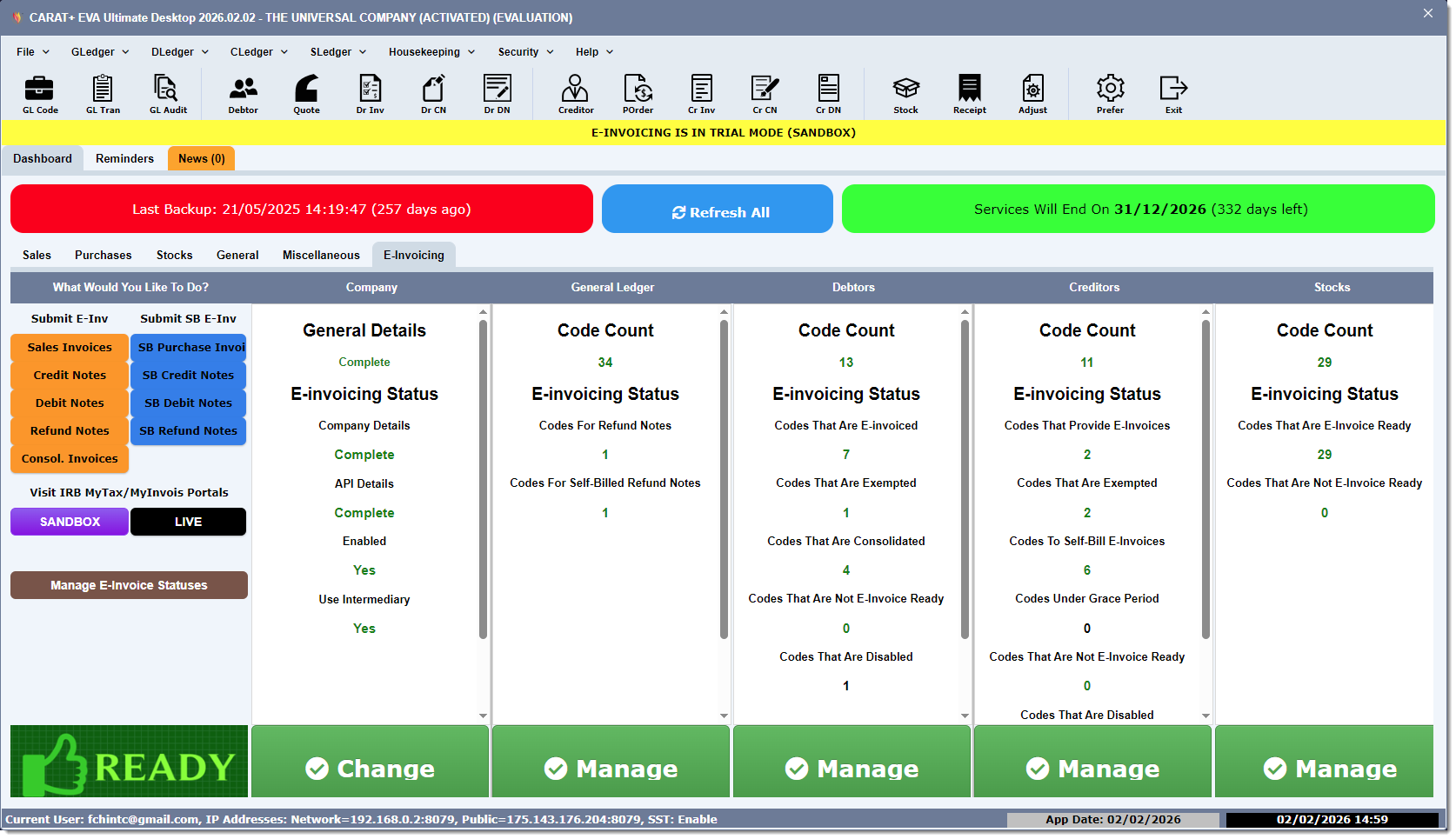Expand the GLedger menu dropdown
1456x839 pixels.
pyautogui.click(x=100, y=52)
